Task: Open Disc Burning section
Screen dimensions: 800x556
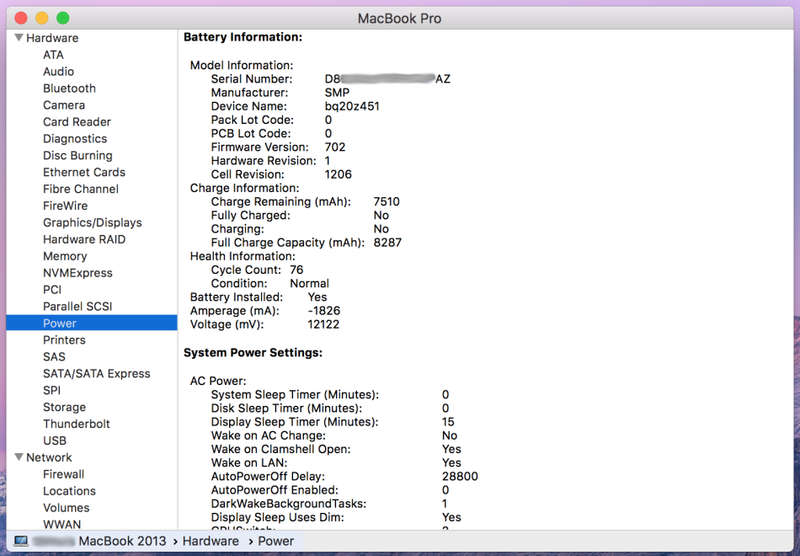Action: pos(78,156)
